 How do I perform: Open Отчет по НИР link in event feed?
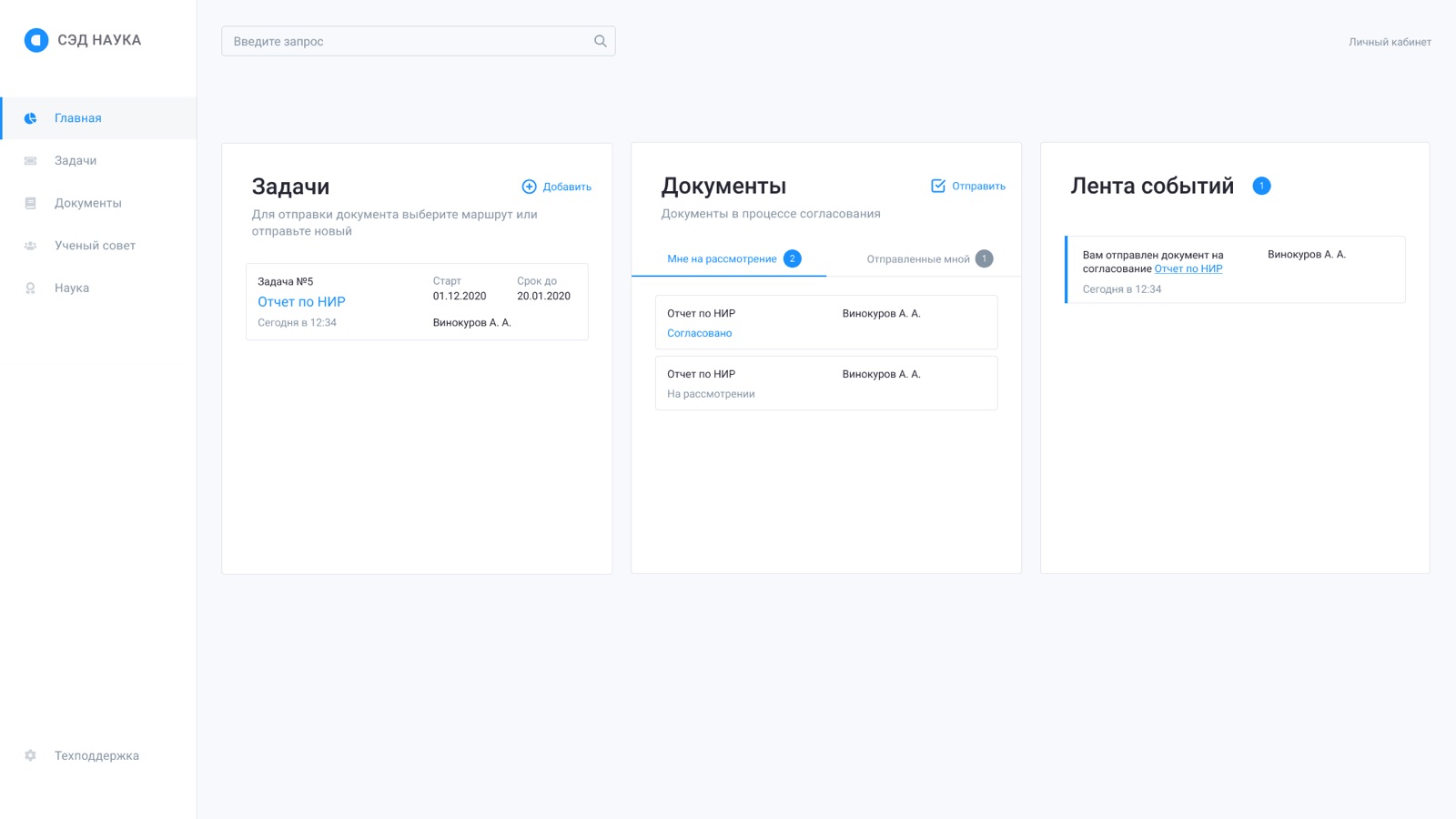coord(1188,268)
